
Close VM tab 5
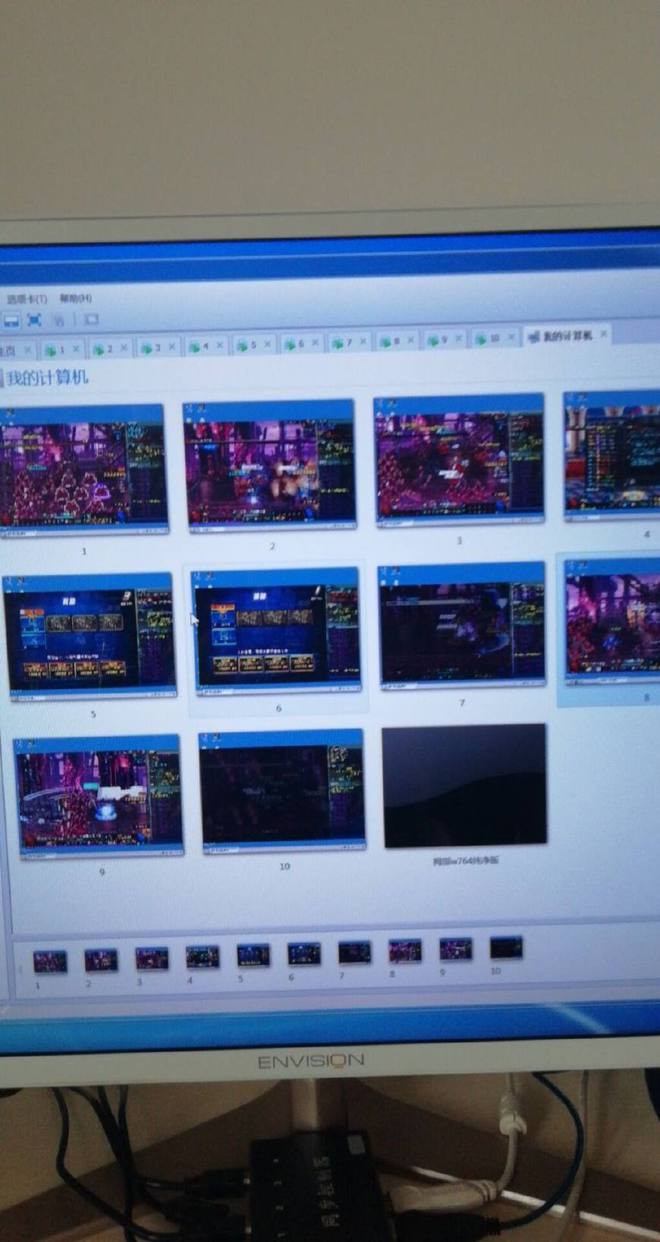(268, 344)
